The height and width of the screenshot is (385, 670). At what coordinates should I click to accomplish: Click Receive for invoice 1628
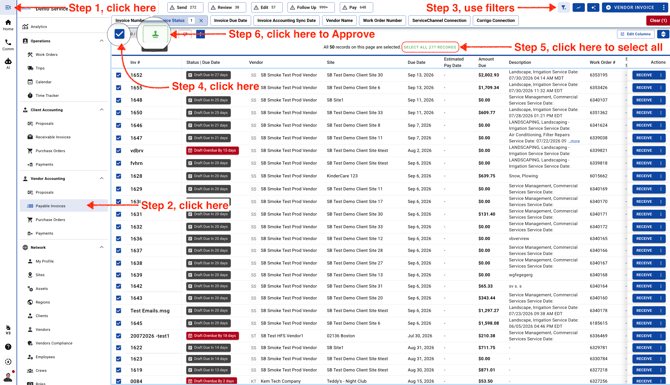click(x=644, y=176)
